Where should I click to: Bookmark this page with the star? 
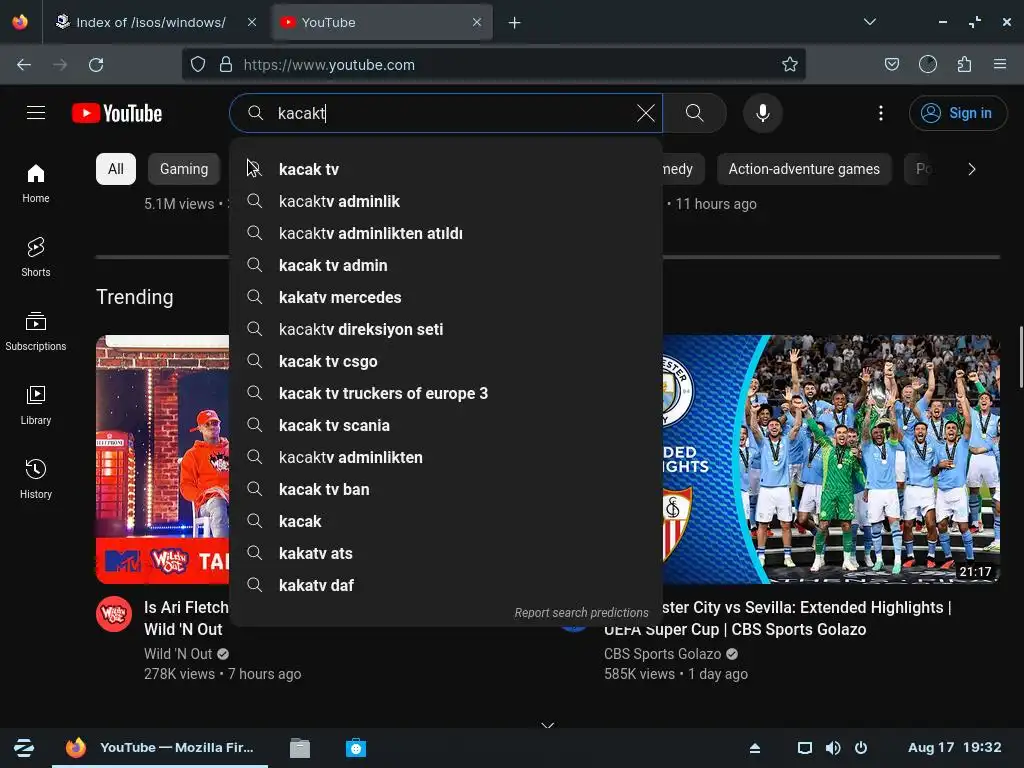coord(790,64)
